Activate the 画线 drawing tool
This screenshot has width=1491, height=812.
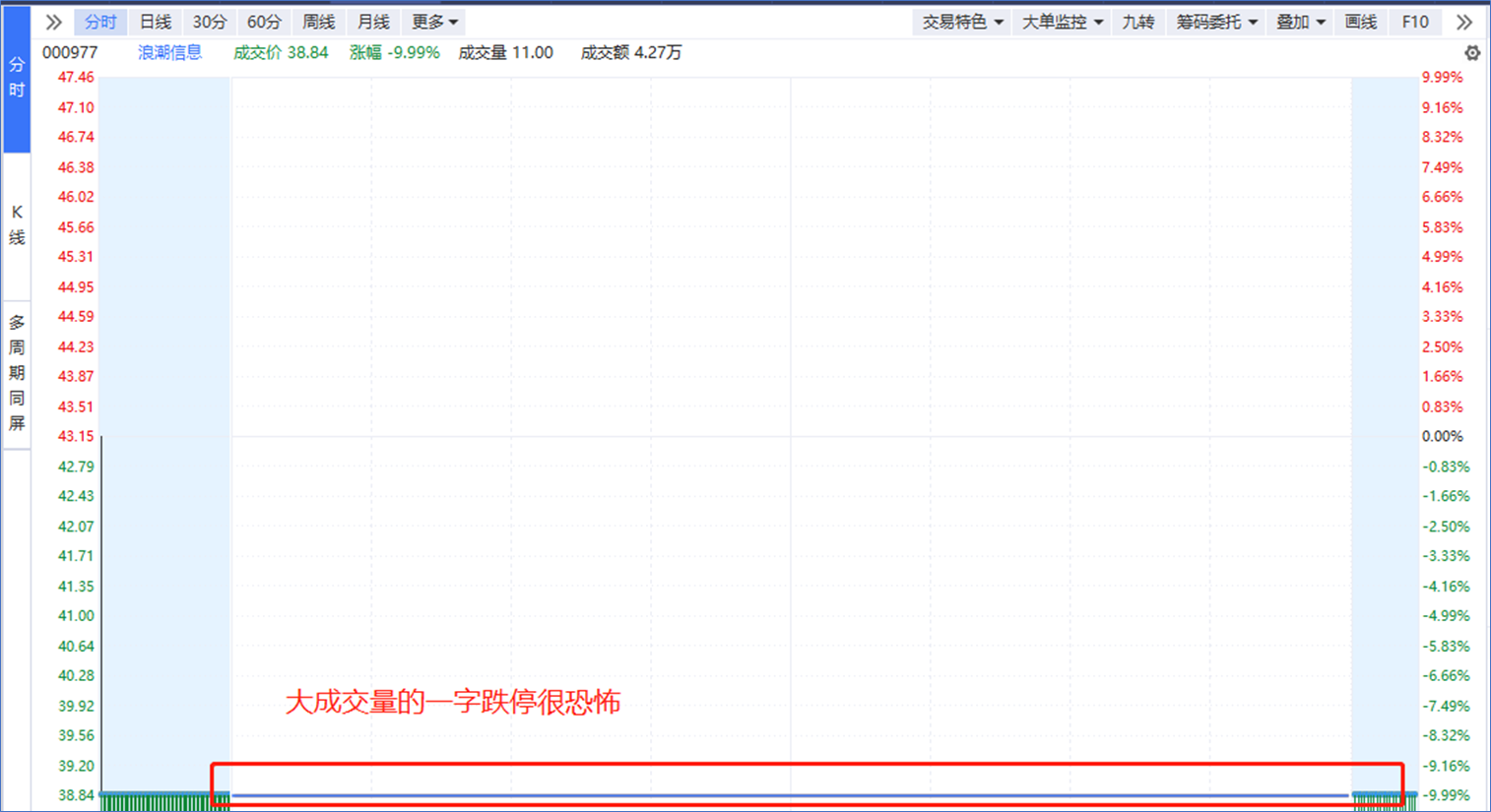1360,22
